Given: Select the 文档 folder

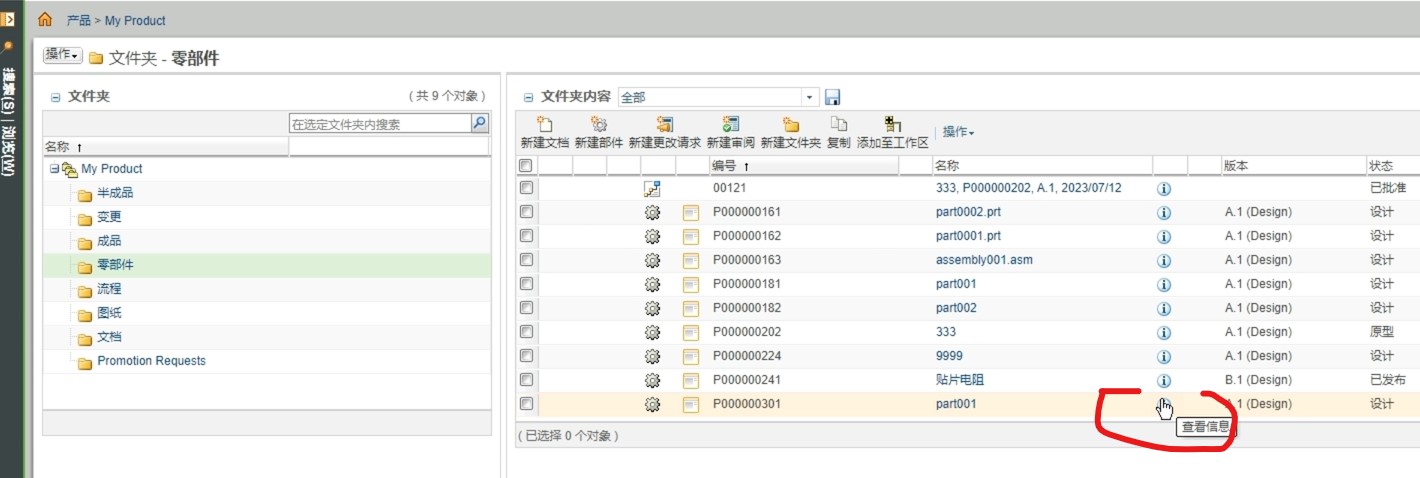Looking at the screenshot, I should (109, 337).
